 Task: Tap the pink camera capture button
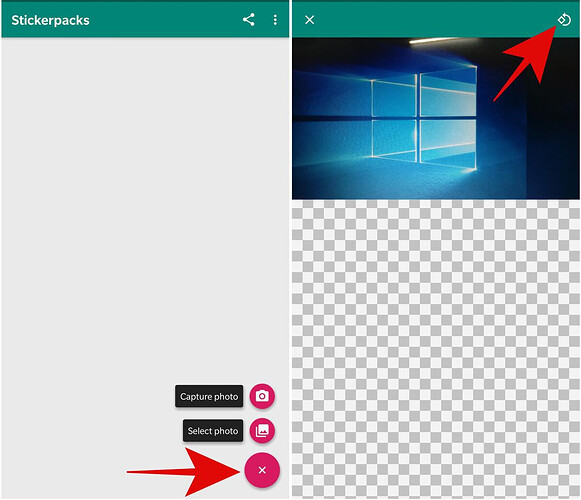(x=262, y=396)
